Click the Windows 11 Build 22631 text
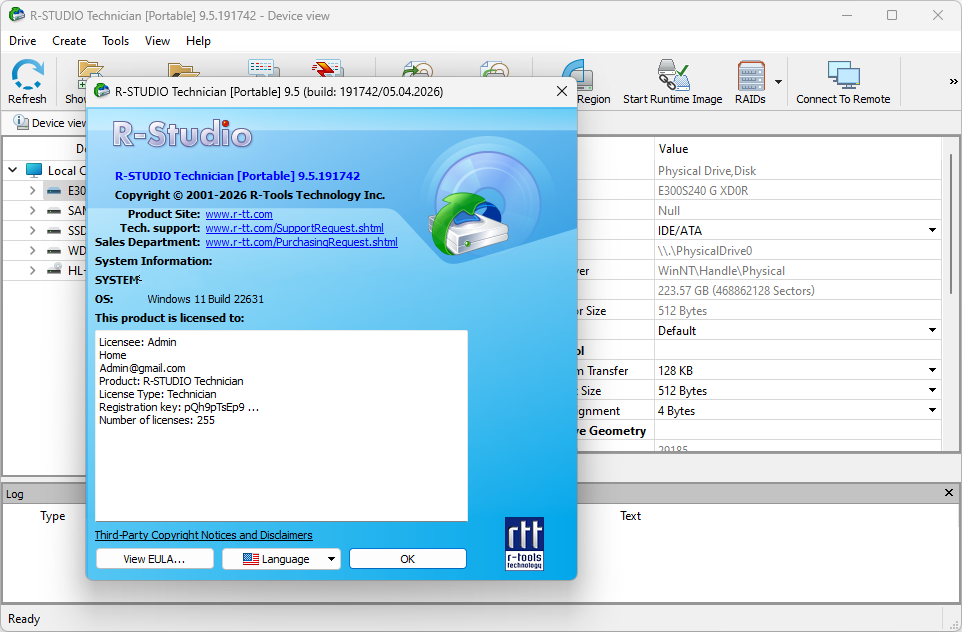 point(206,299)
